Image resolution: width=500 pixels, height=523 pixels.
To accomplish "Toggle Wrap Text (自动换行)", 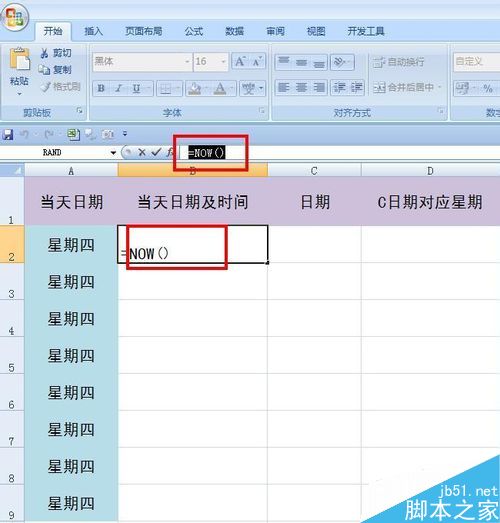I will pos(398,62).
